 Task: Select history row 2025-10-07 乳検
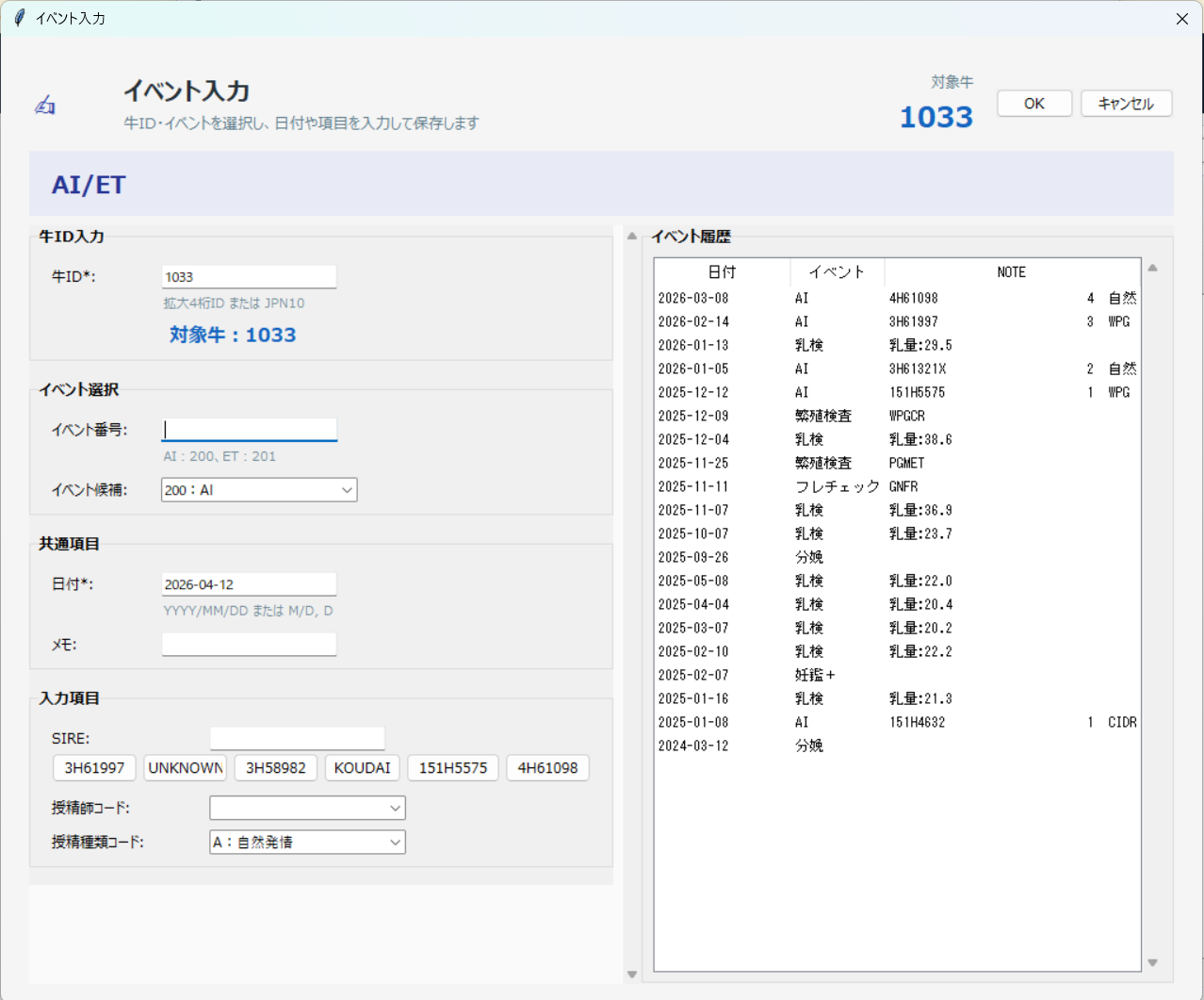897,533
